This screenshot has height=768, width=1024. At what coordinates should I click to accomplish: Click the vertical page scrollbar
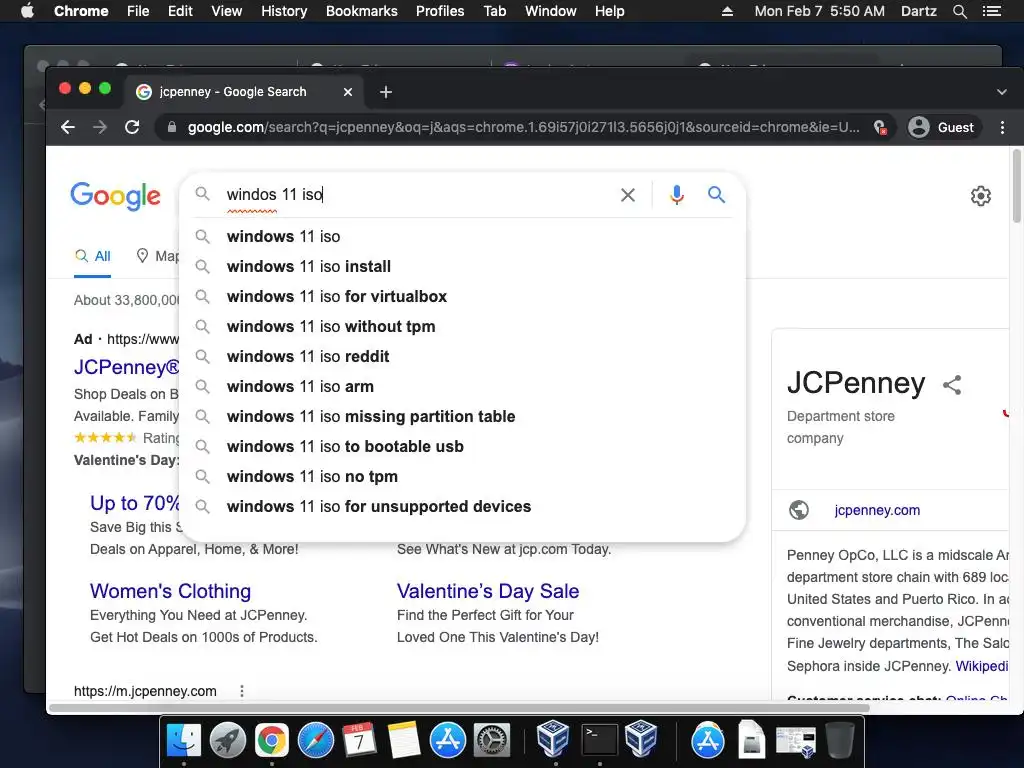coord(1017,186)
